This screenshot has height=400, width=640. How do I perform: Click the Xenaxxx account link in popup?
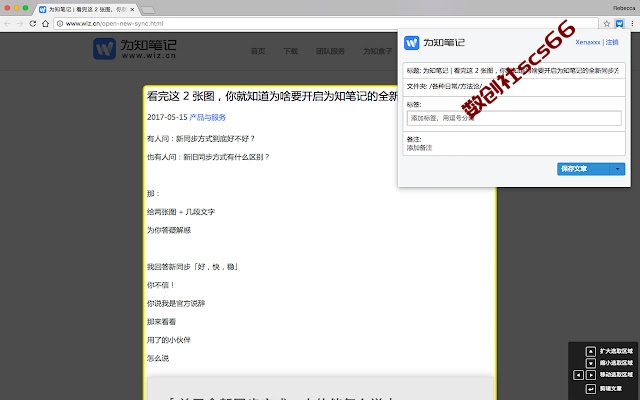pyautogui.click(x=588, y=42)
